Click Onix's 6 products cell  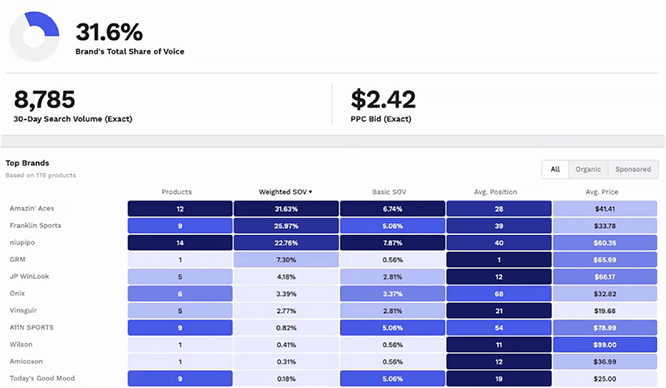tap(180, 294)
